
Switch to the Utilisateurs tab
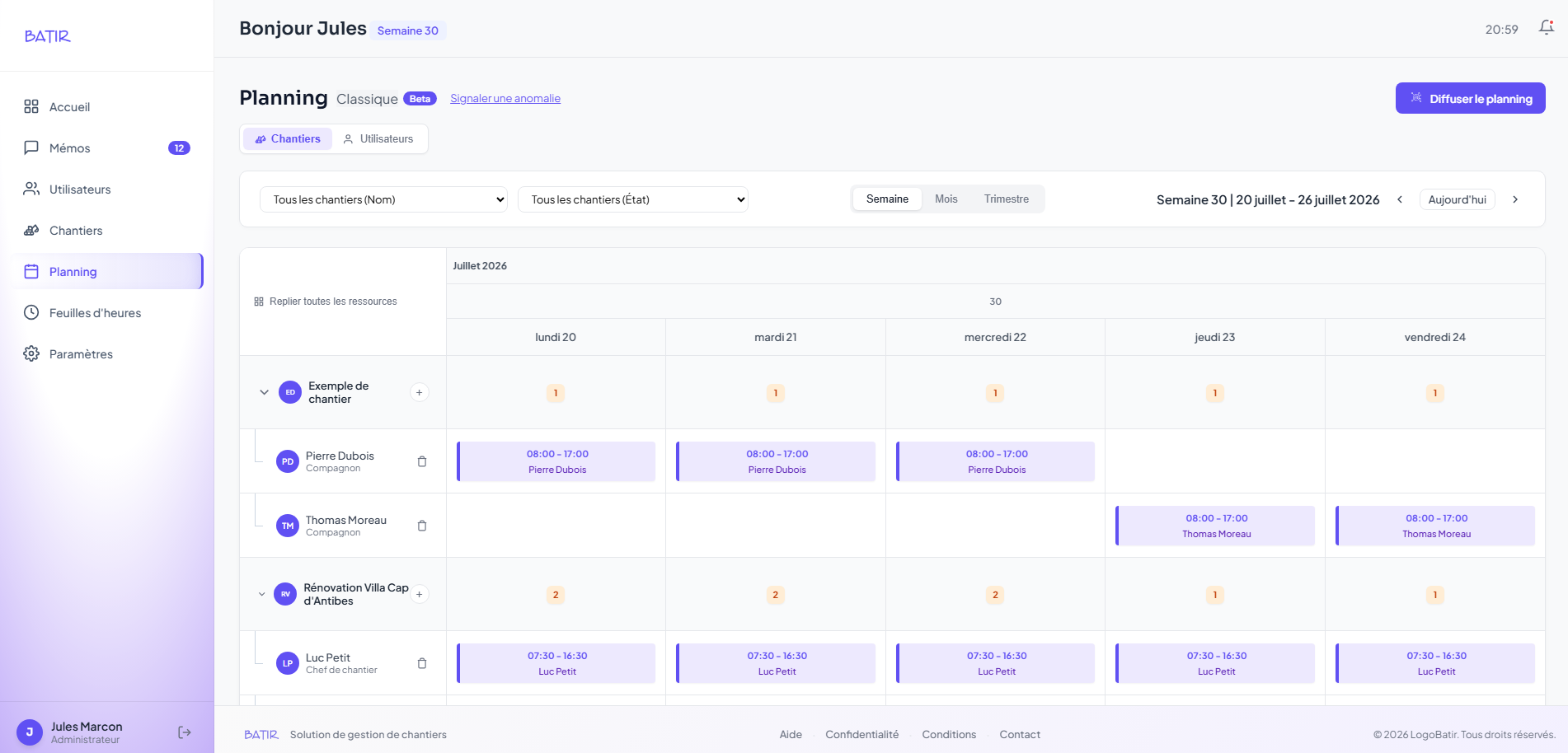[x=378, y=138]
